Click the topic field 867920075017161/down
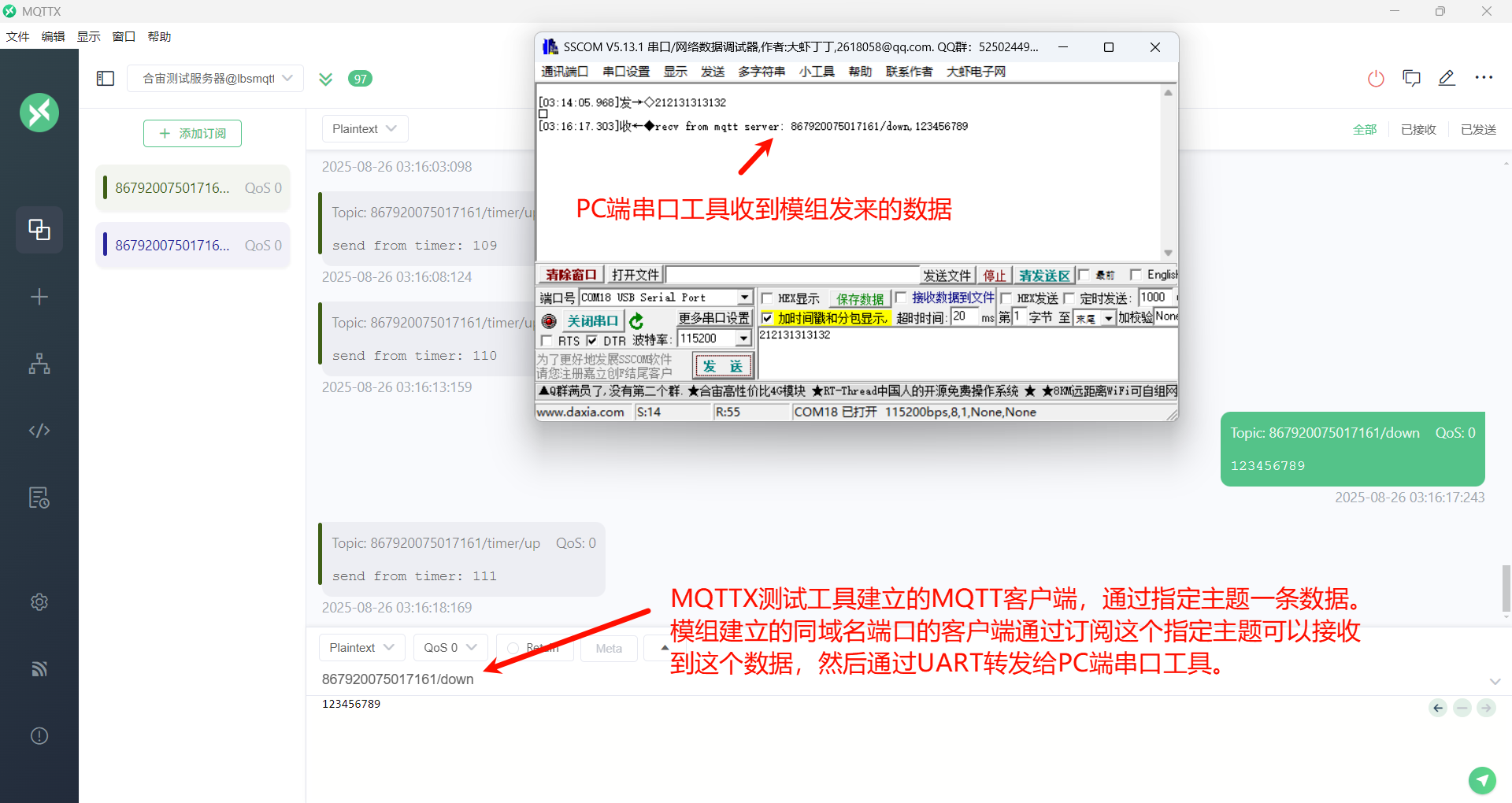Image resolution: width=1512 pixels, height=803 pixels. pyautogui.click(x=398, y=679)
